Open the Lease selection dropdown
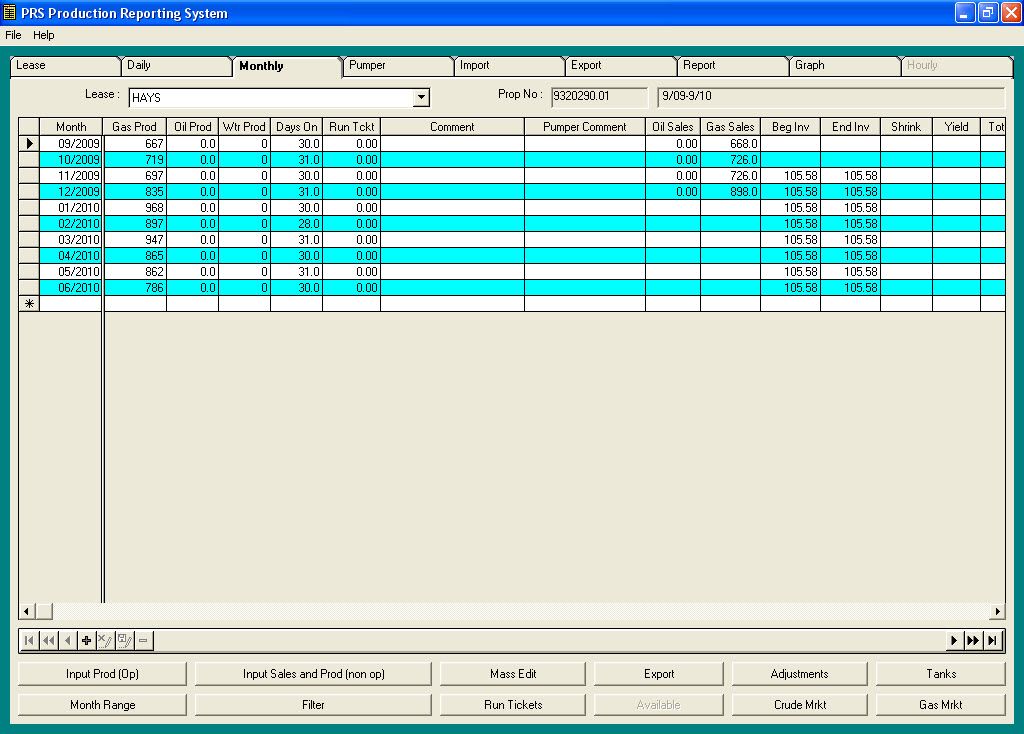1024x734 pixels. point(421,97)
